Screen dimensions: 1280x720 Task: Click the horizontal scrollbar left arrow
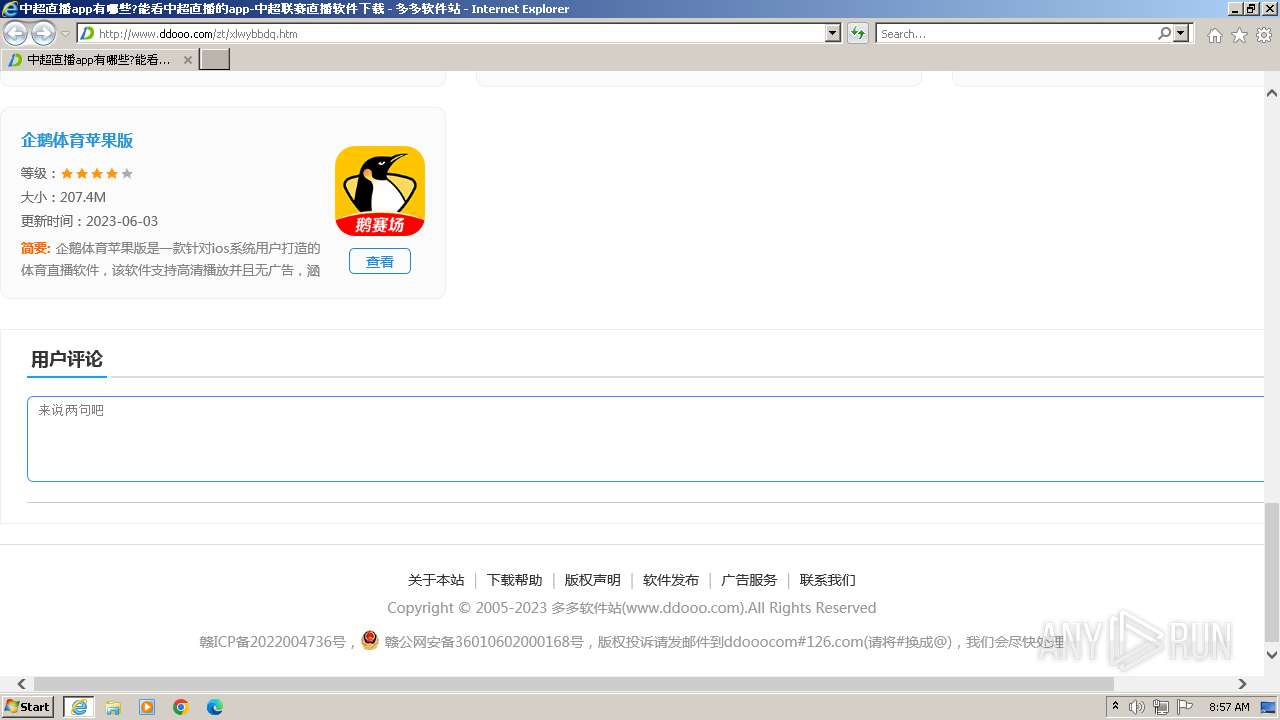pyautogui.click(x=21, y=684)
